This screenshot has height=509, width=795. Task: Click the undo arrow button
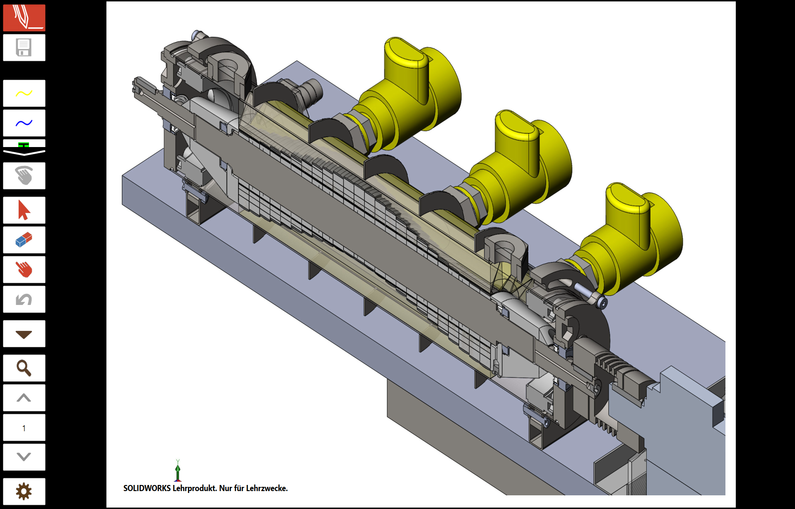click(x=24, y=299)
